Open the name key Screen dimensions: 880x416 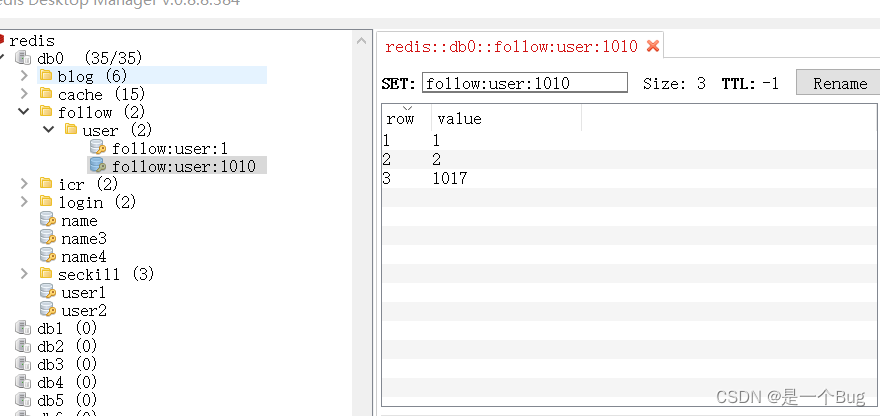click(79, 221)
